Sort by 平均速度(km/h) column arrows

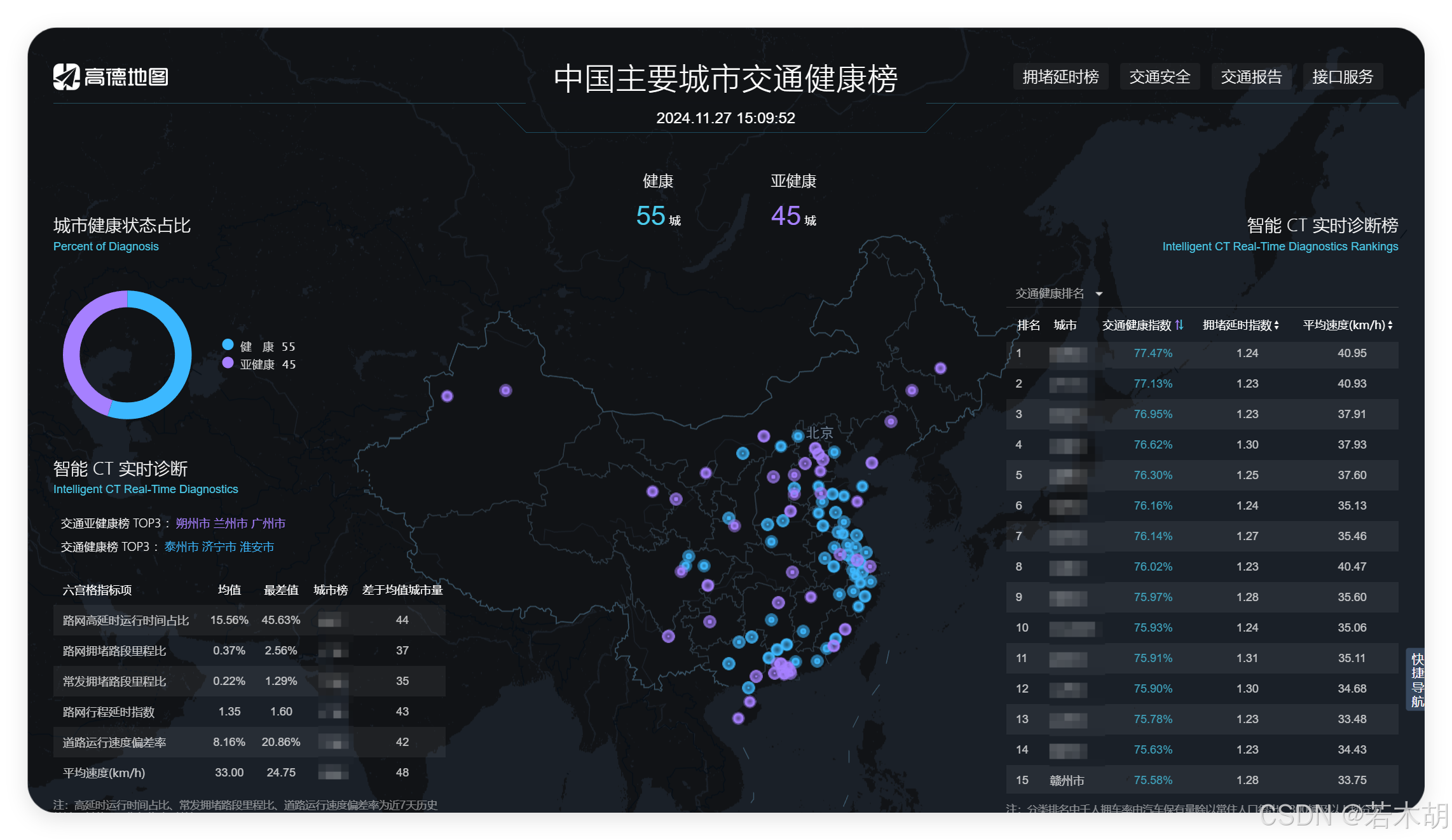click(1390, 325)
